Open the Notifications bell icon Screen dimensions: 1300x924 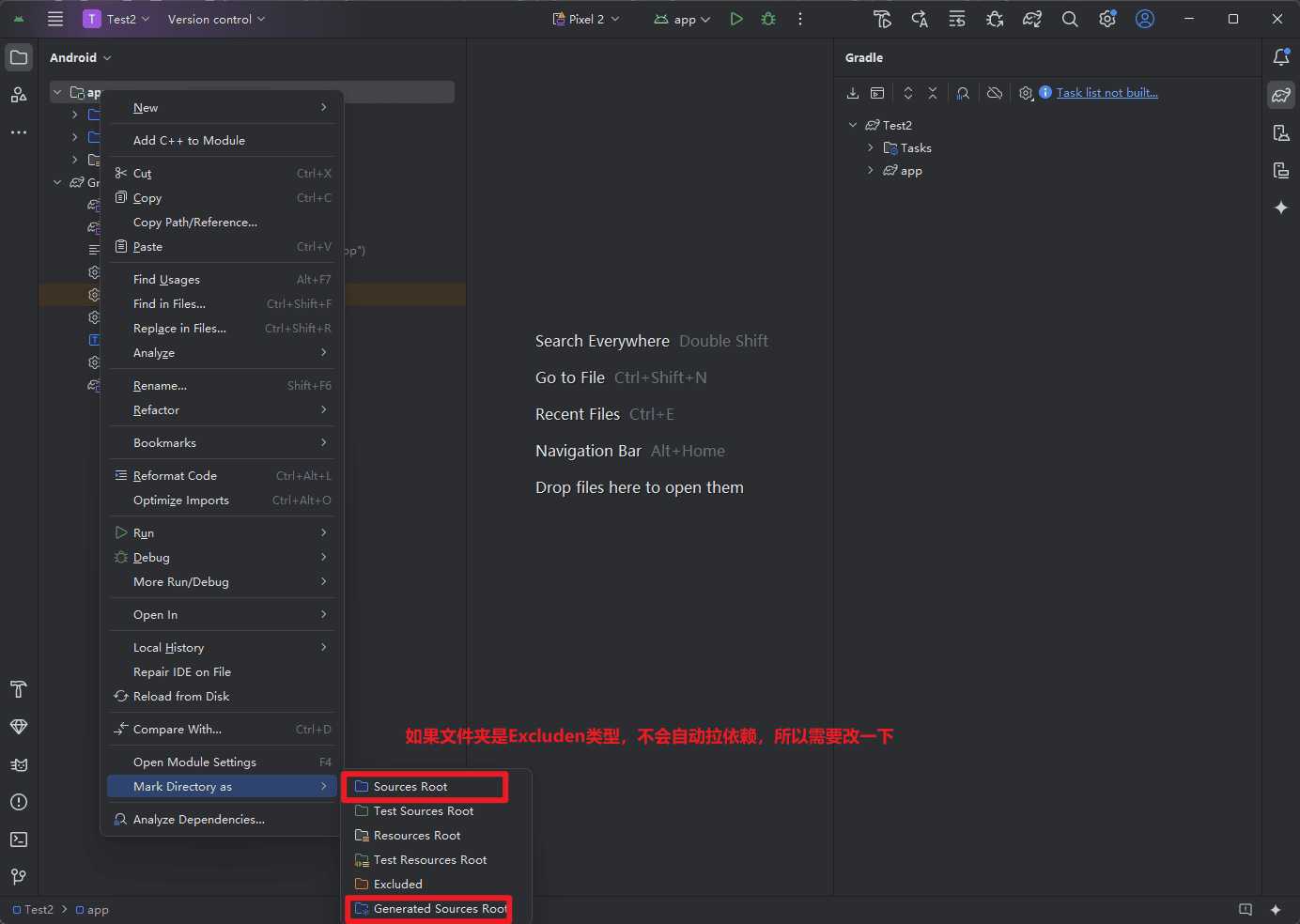tap(1281, 57)
